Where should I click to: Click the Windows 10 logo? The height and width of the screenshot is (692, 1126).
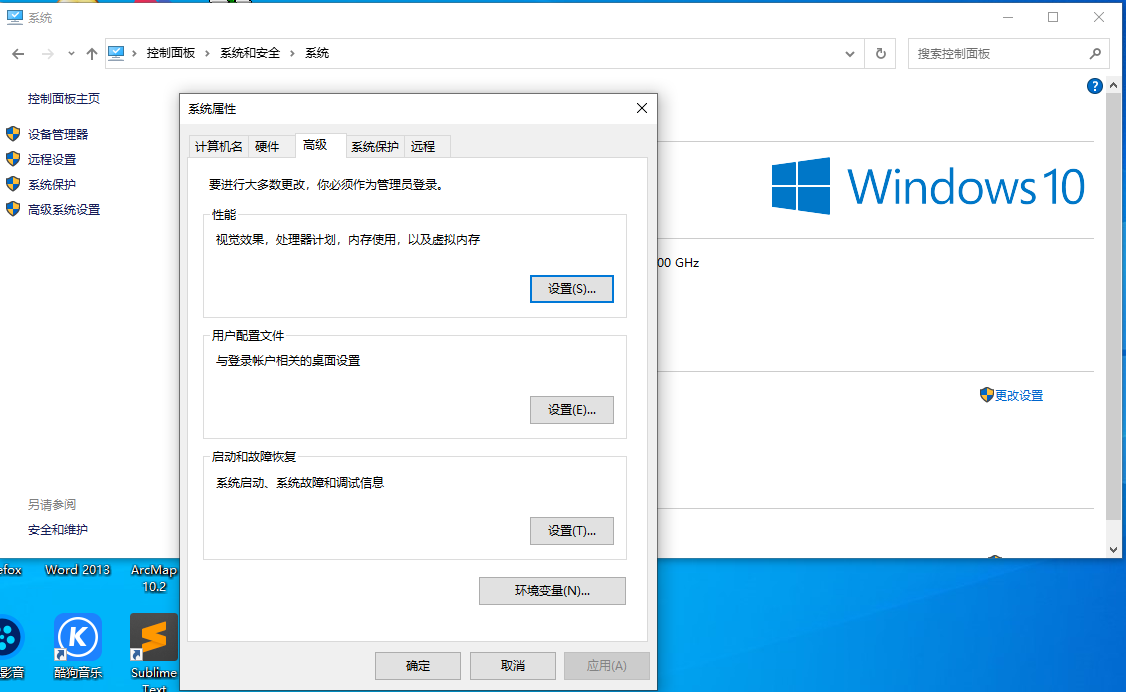point(929,186)
